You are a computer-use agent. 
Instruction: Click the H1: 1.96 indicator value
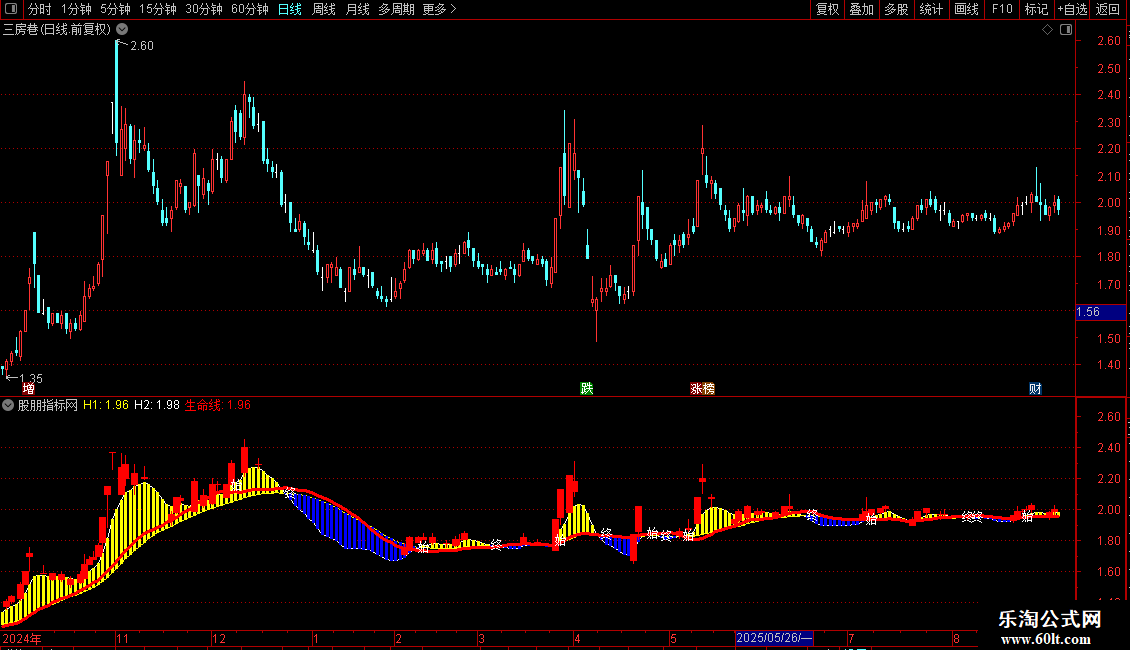[105, 405]
